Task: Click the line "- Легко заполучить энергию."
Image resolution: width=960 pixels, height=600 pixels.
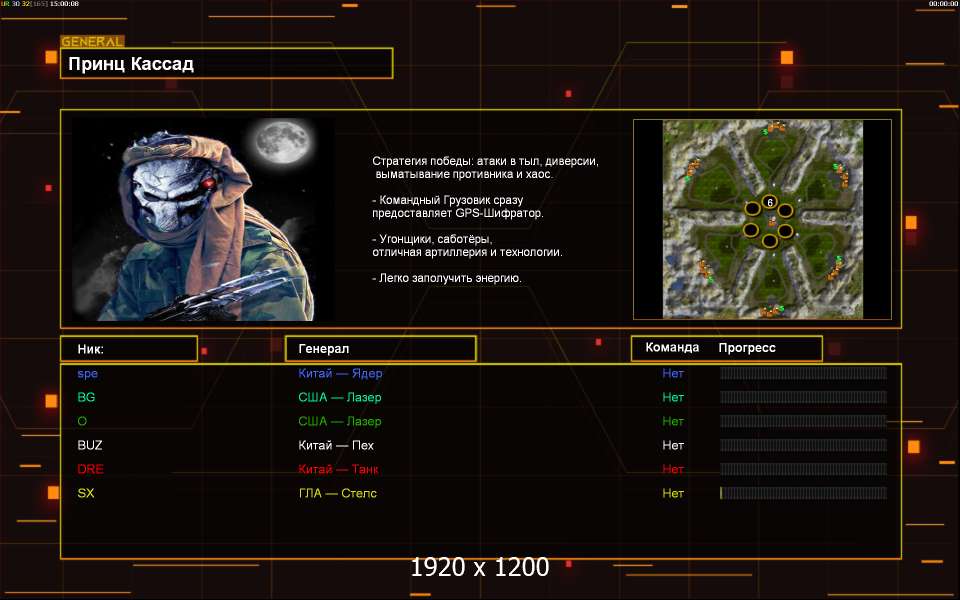Action: [447, 278]
